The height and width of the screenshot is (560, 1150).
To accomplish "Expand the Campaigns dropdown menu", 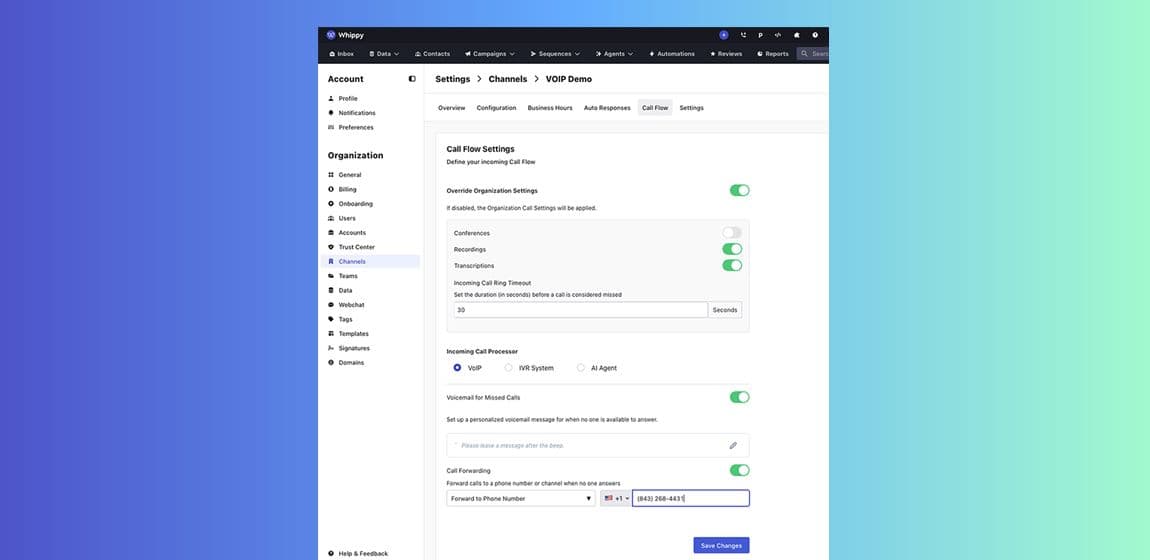I will click(x=490, y=54).
